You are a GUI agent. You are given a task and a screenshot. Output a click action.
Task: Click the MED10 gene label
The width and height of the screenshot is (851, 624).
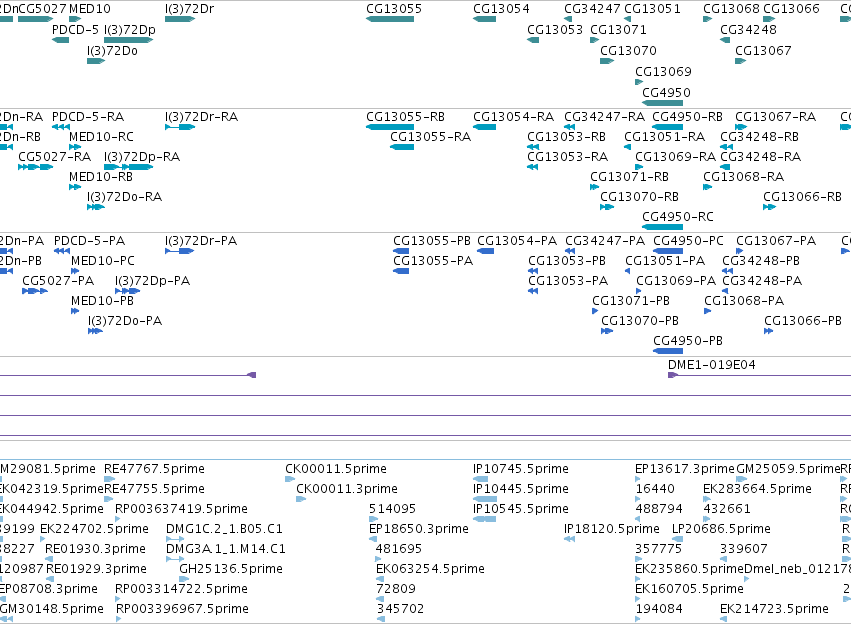click(90, 9)
